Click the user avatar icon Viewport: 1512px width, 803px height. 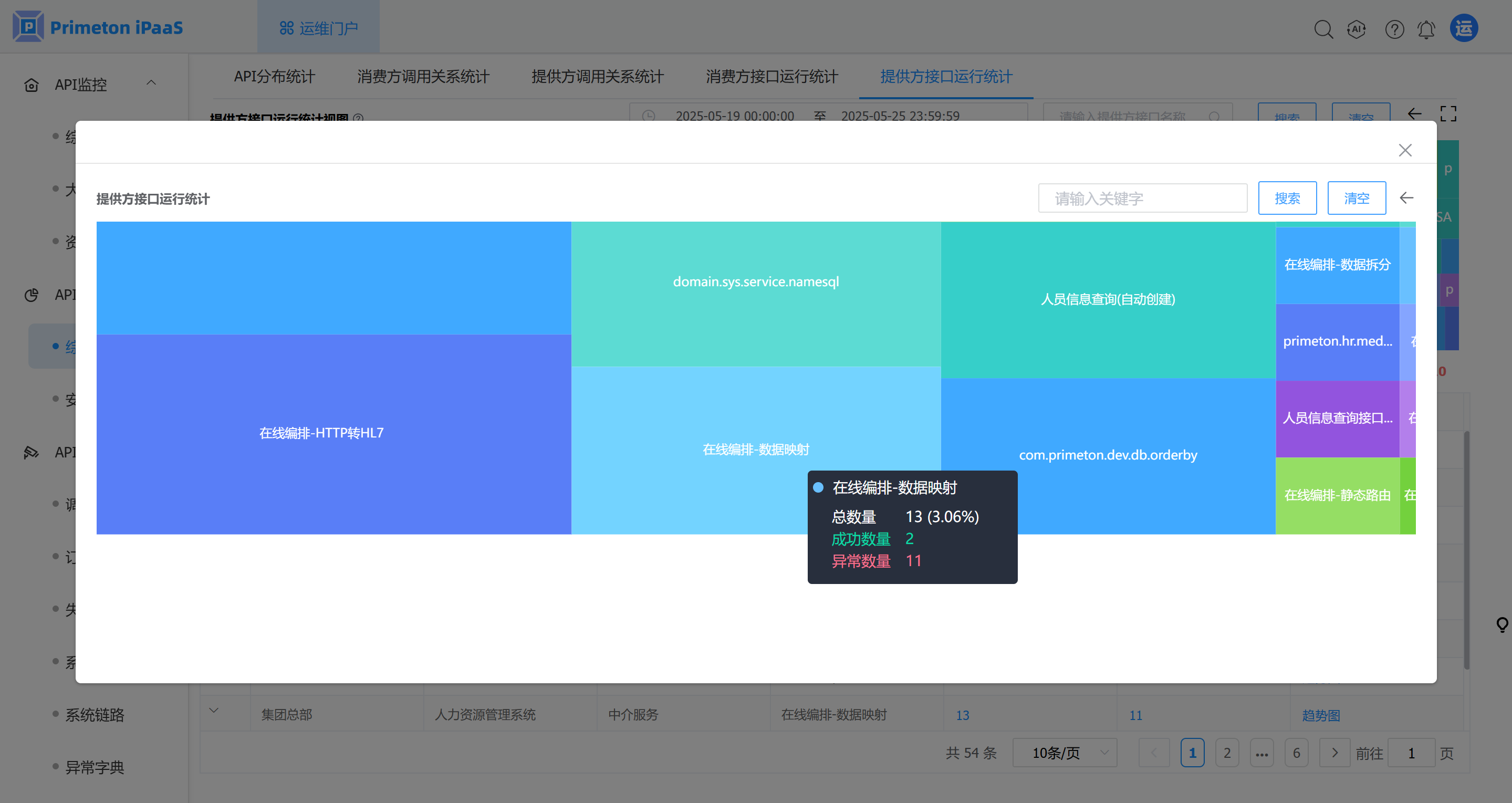(x=1464, y=28)
